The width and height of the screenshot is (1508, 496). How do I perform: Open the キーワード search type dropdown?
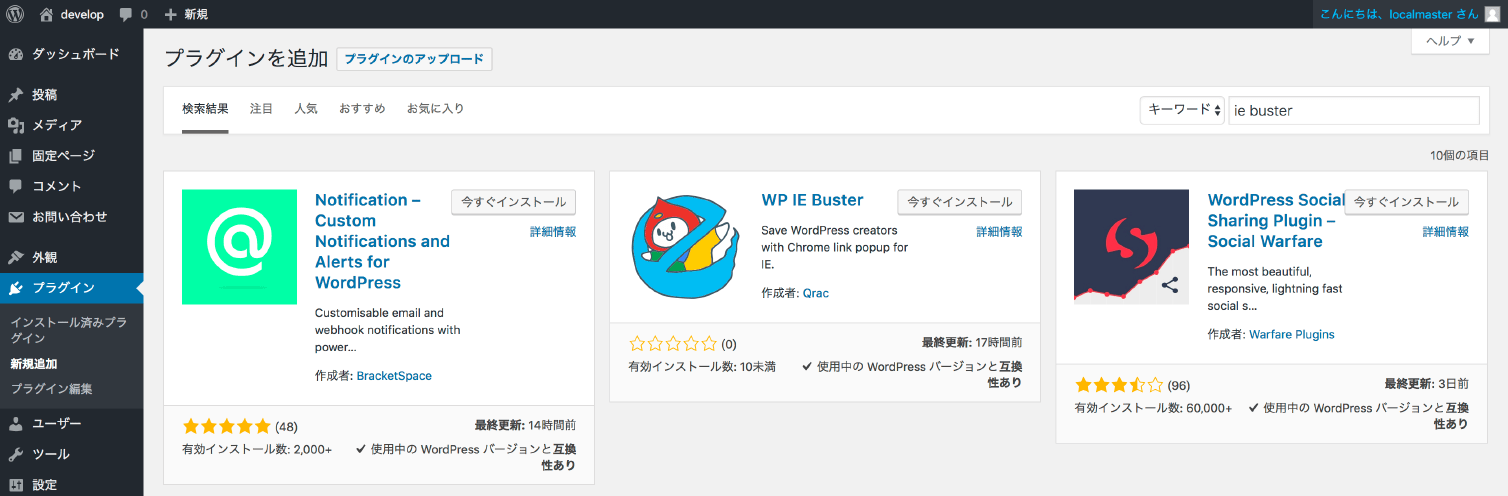(x=1182, y=110)
